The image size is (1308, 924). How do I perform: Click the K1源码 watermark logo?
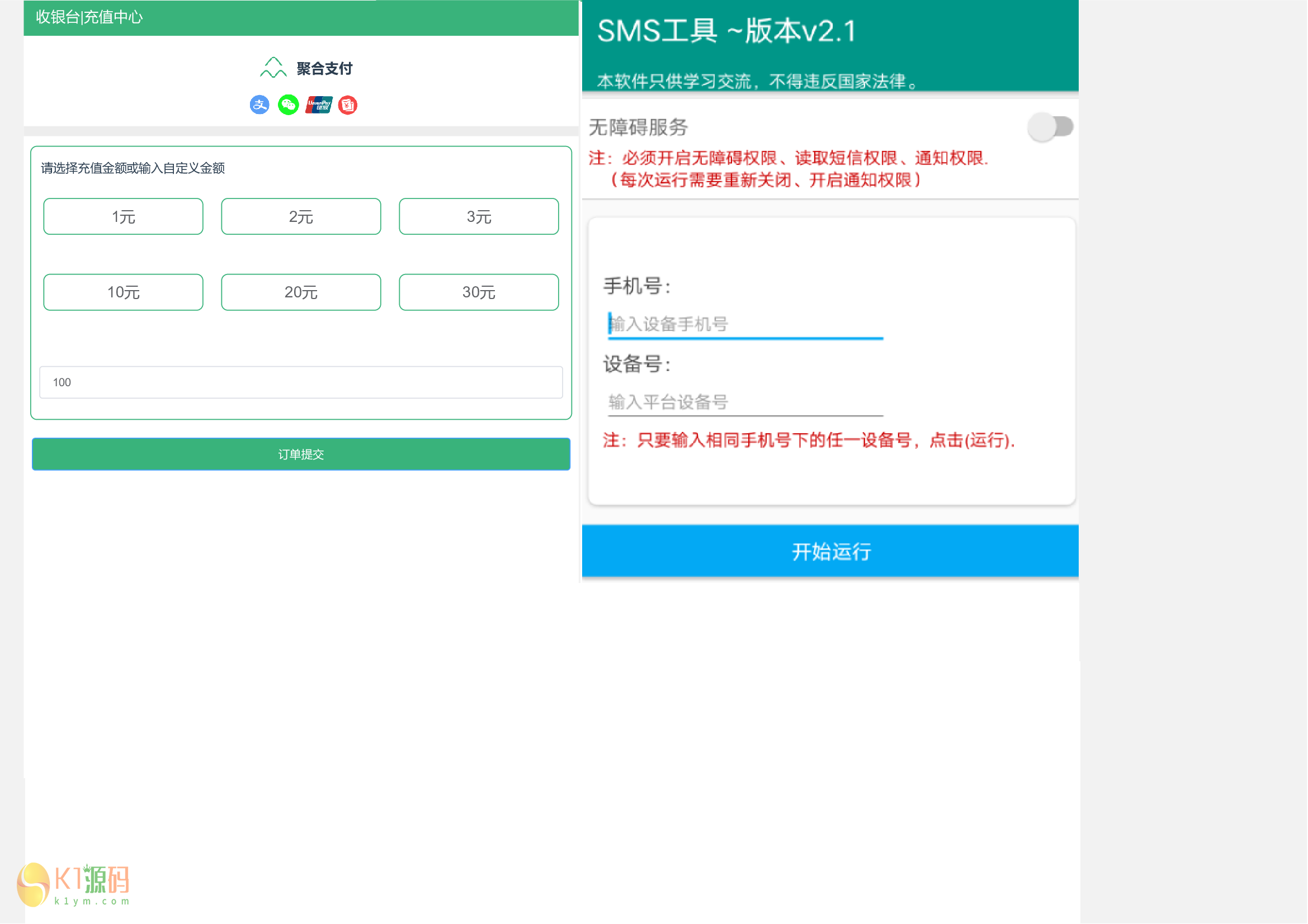pyautogui.click(x=74, y=884)
